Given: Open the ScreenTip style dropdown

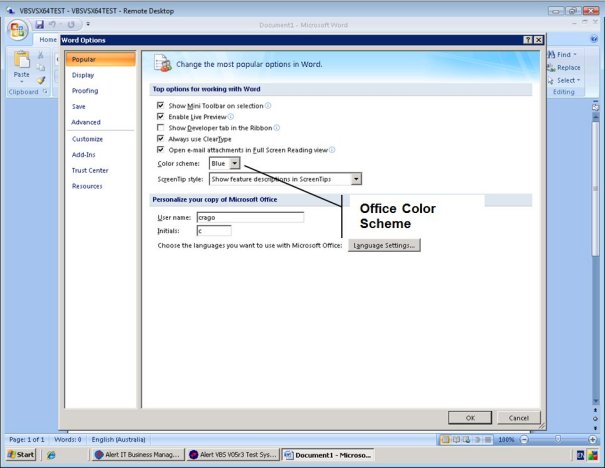Looking at the screenshot, I should (285, 179).
